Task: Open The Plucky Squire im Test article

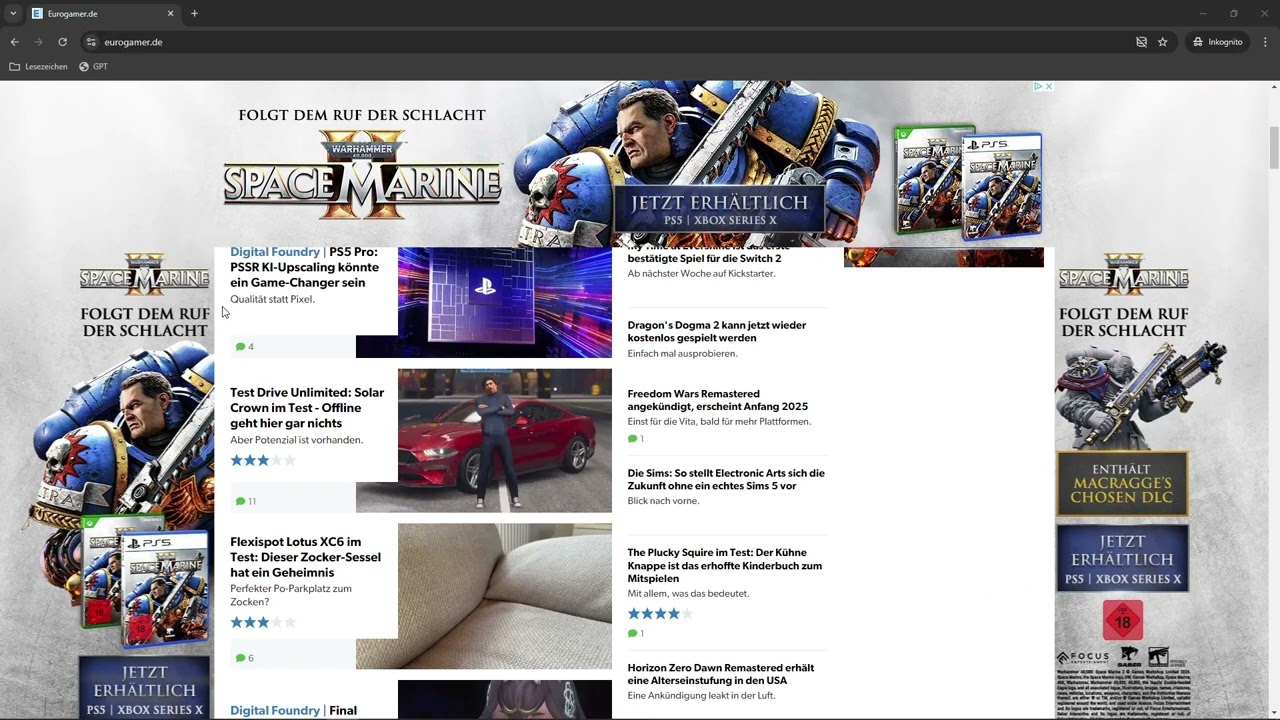Action: coord(724,565)
